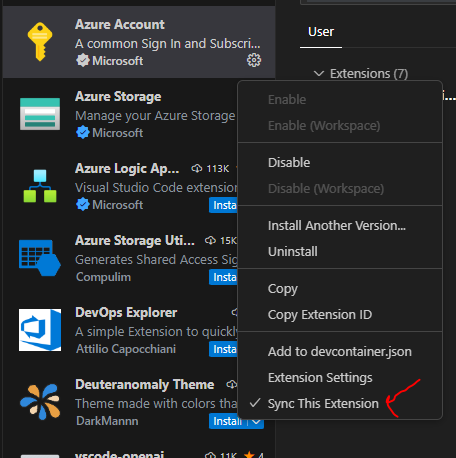The height and width of the screenshot is (458, 456).
Task: Open the Deuteranomaly Theme flower icon
Action: [x=40, y=402]
